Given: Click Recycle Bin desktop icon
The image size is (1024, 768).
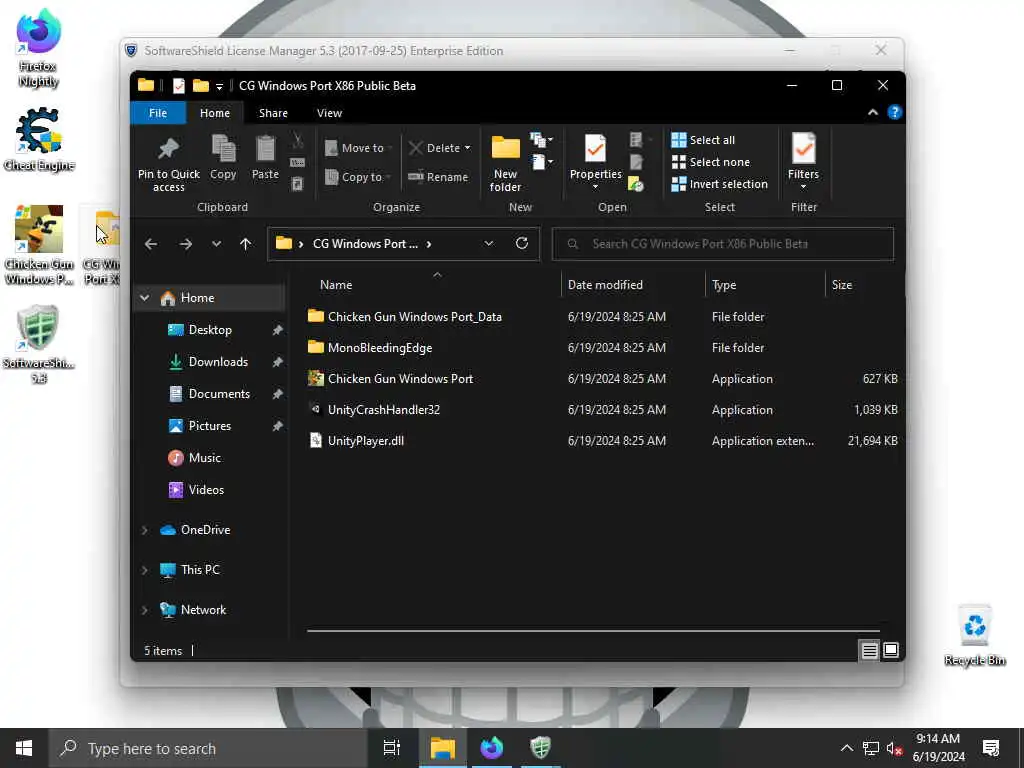Looking at the screenshot, I should tap(975, 635).
